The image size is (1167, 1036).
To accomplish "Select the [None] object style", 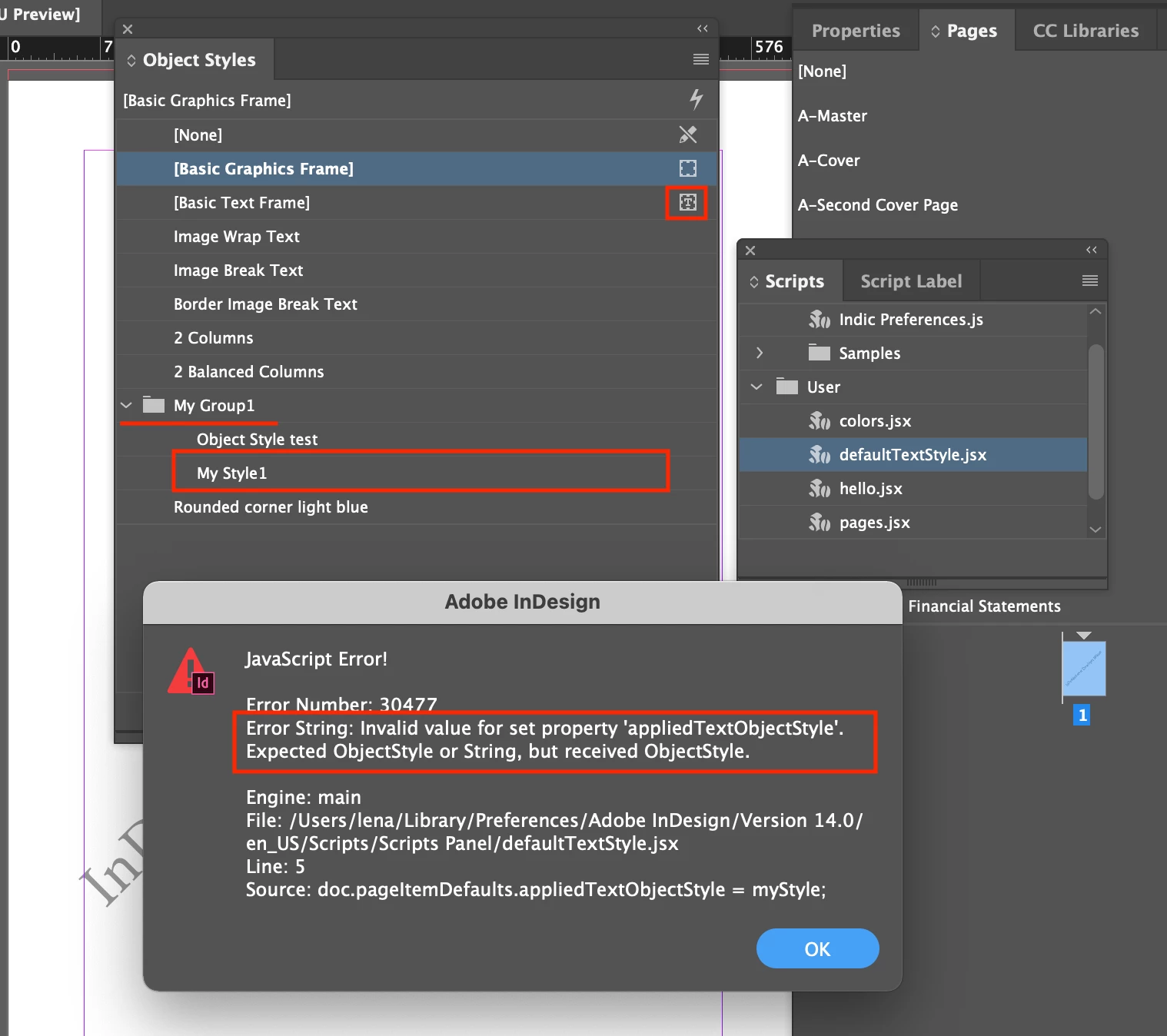I will (416, 134).
